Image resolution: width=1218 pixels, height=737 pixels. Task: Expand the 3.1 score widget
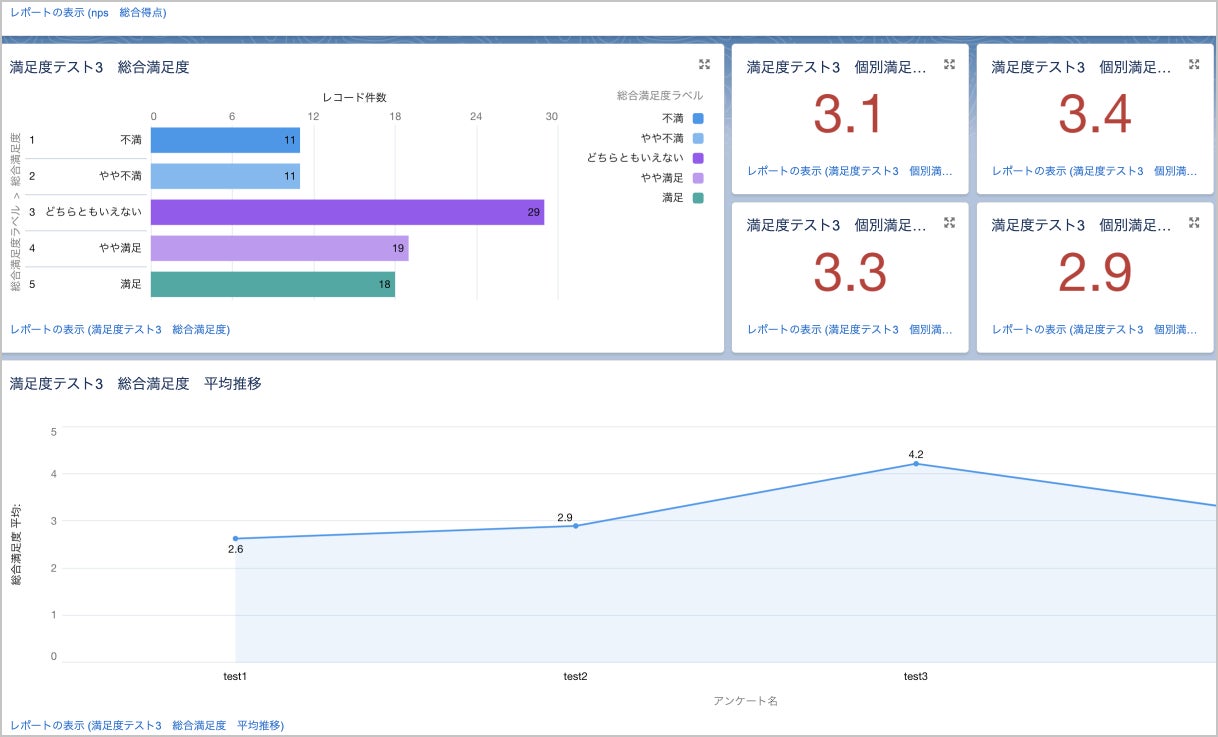(x=950, y=64)
